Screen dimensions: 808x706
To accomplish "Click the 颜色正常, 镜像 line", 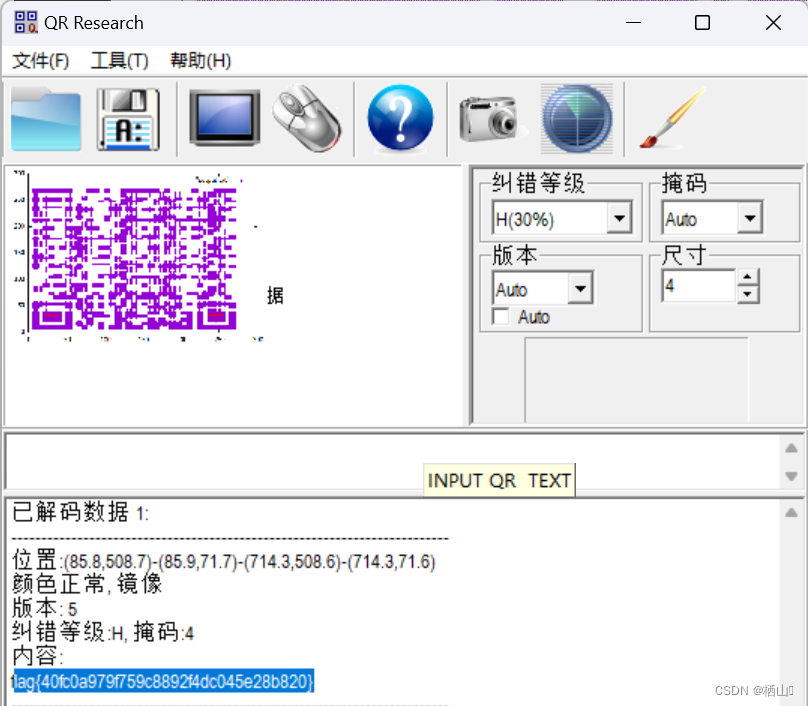I will [87, 584].
